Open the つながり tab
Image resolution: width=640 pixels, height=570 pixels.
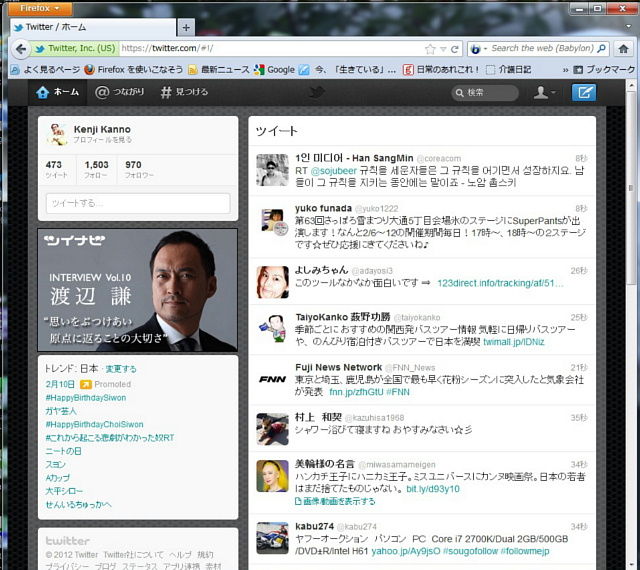pos(120,92)
